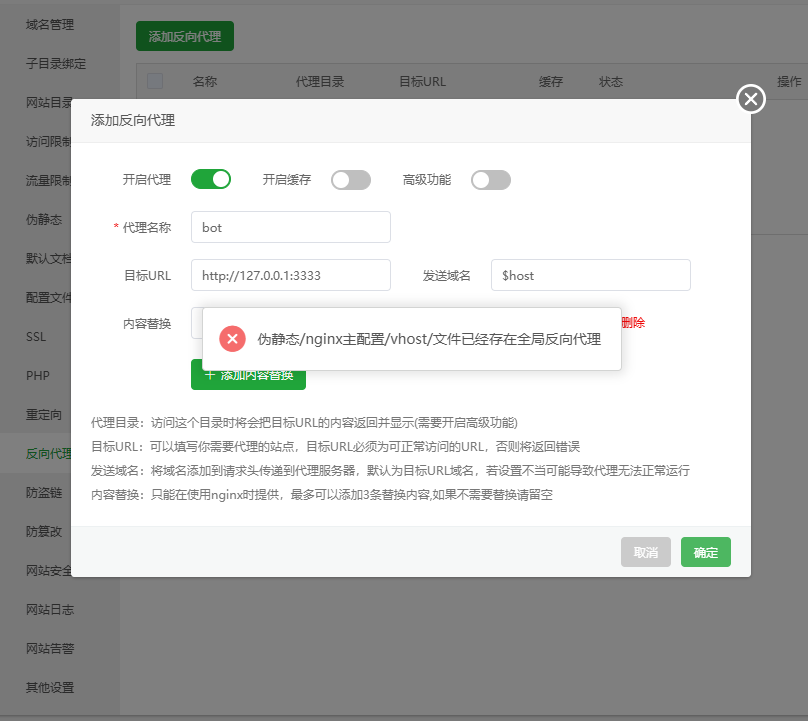Screen dimensions: 808x721
Task: Click the 代理名称 input containing bot
Action: click(291, 227)
